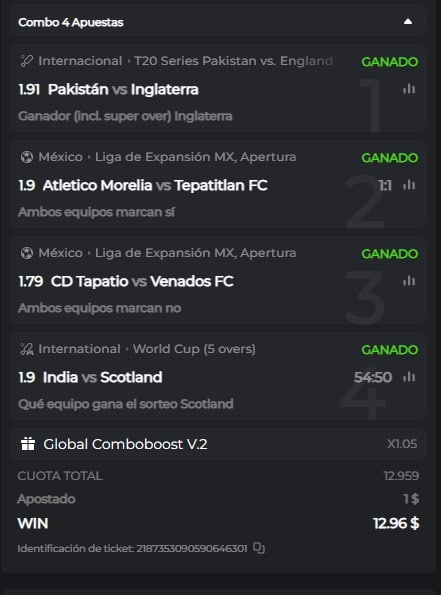
Task: Collapse the Combo 4 Apuestas section arrow
Action: point(408,22)
